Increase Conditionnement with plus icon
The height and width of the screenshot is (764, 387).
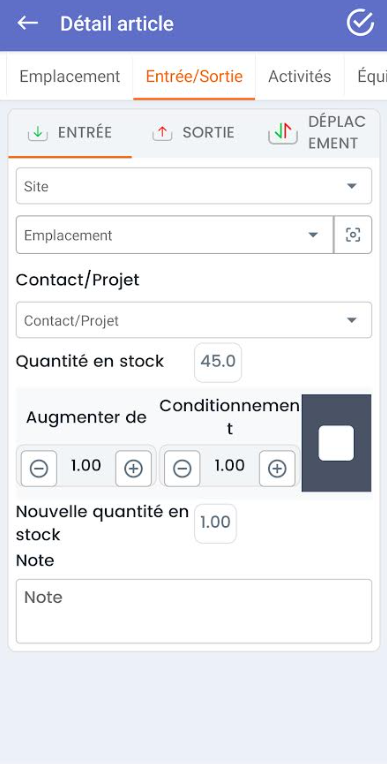coord(277,468)
